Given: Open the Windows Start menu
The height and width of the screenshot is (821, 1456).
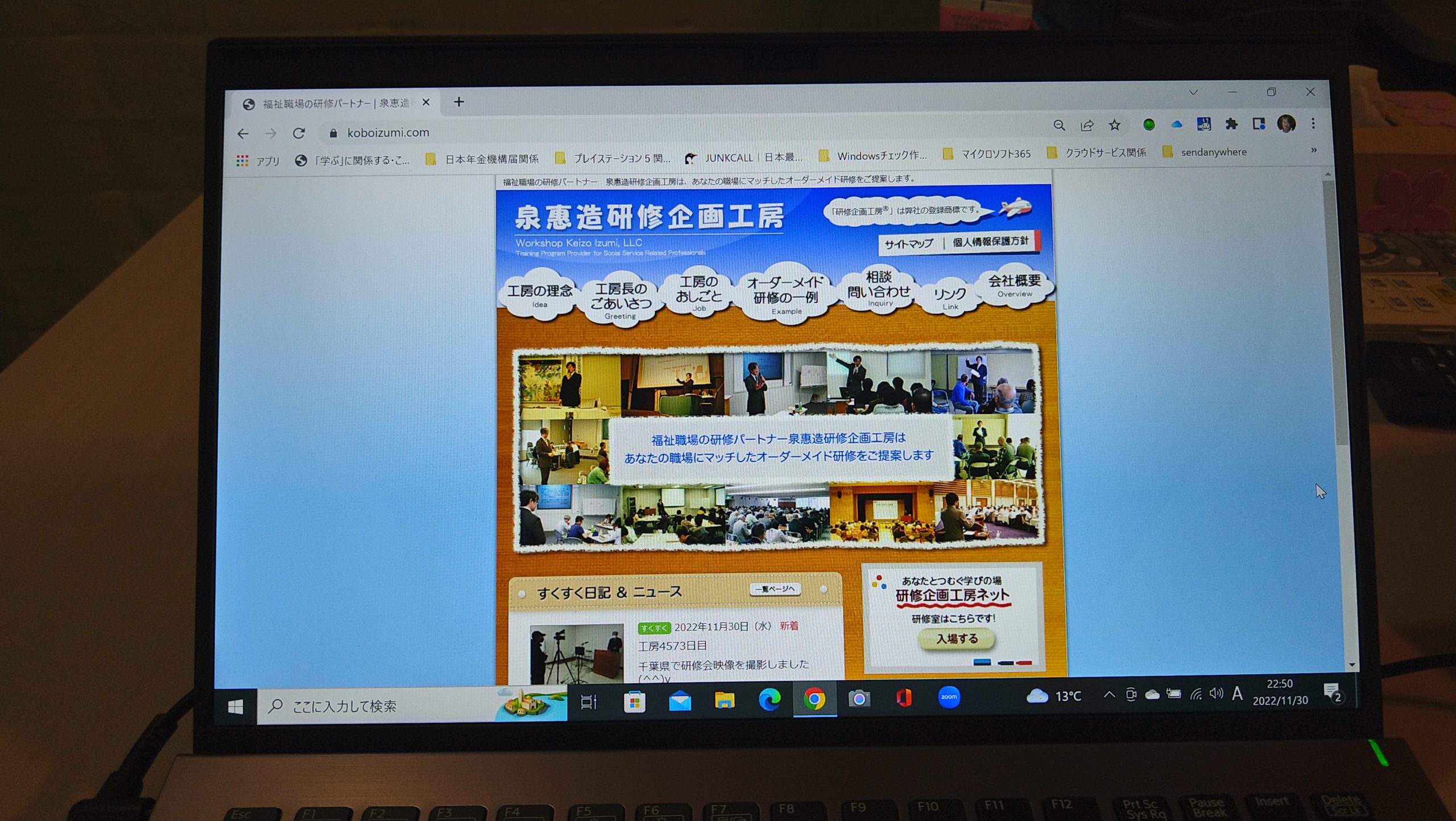Looking at the screenshot, I should click(x=235, y=706).
